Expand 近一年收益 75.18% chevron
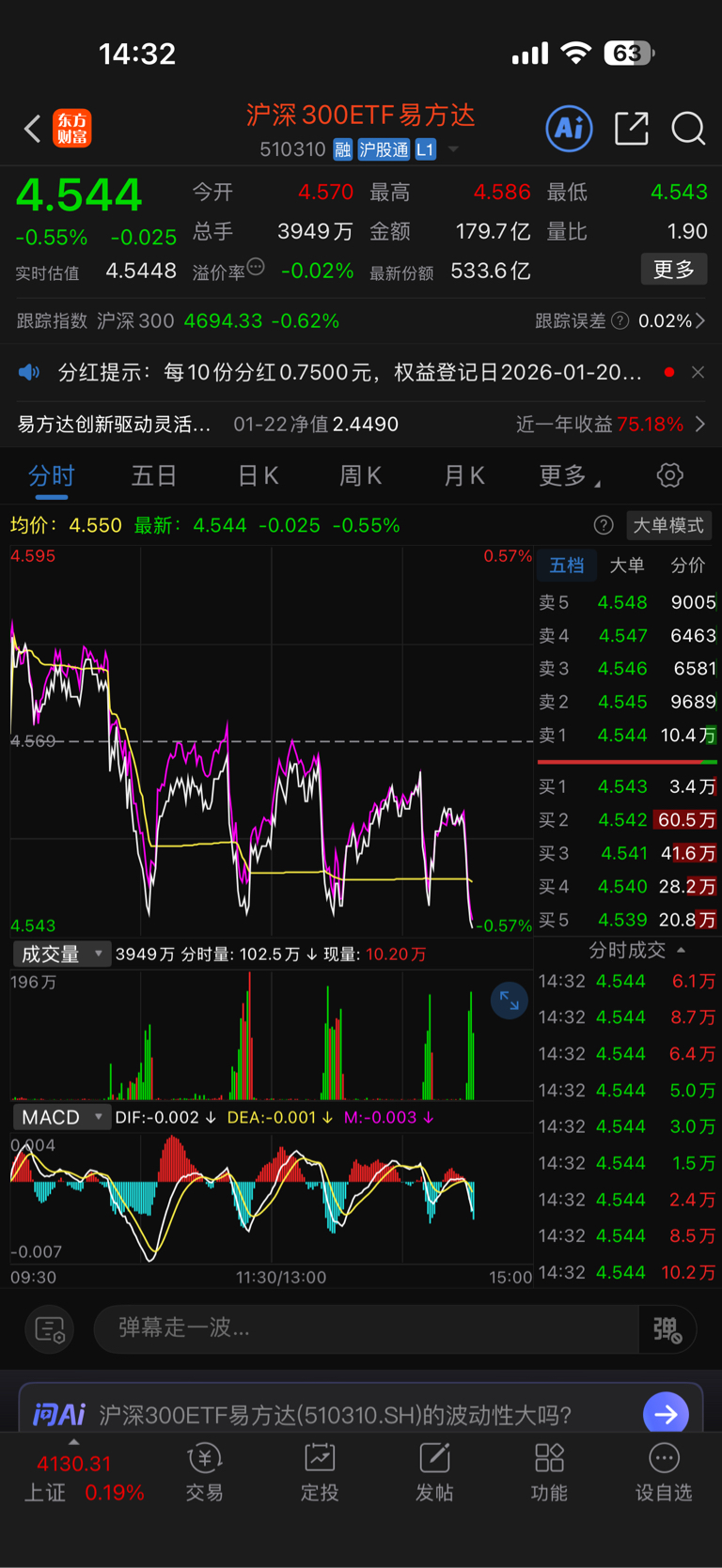 (x=700, y=424)
